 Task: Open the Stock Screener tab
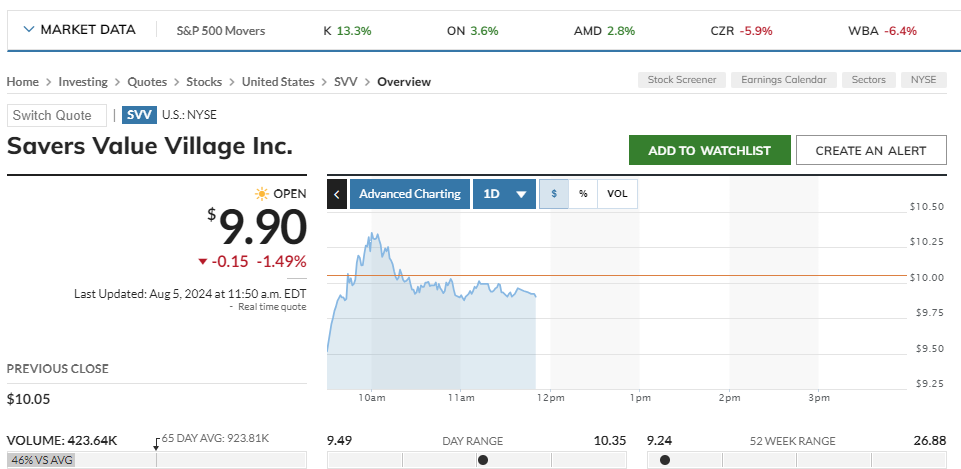(682, 80)
